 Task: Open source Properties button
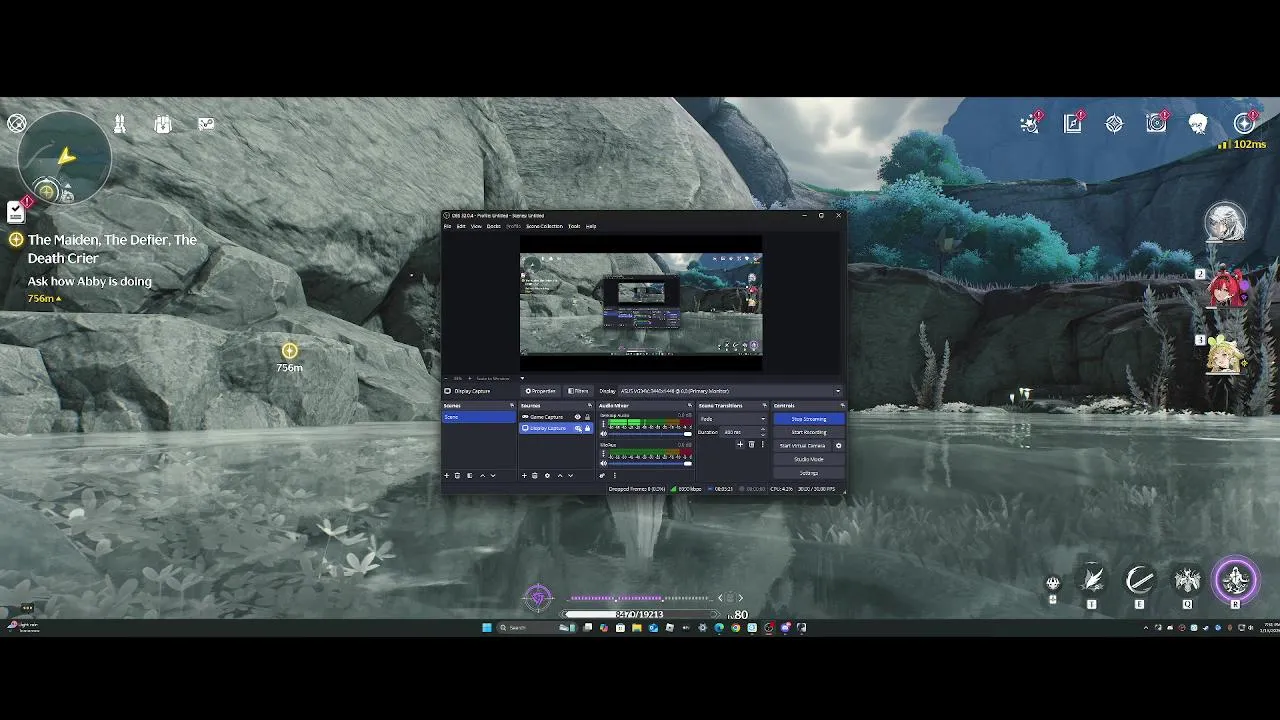coord(541,391)
